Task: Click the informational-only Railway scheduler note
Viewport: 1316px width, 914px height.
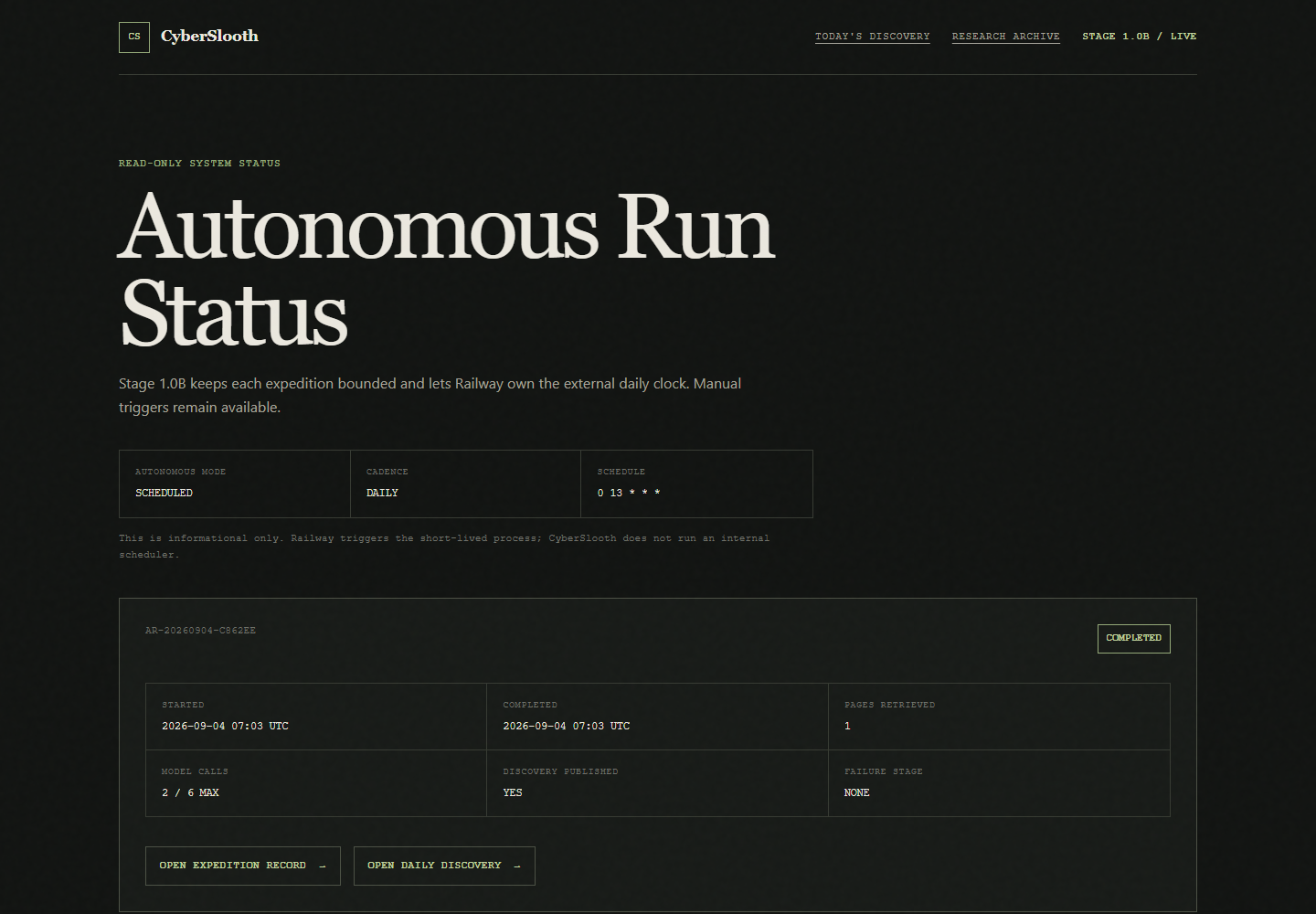Action: pyautogui.click(x=444, y=547)
